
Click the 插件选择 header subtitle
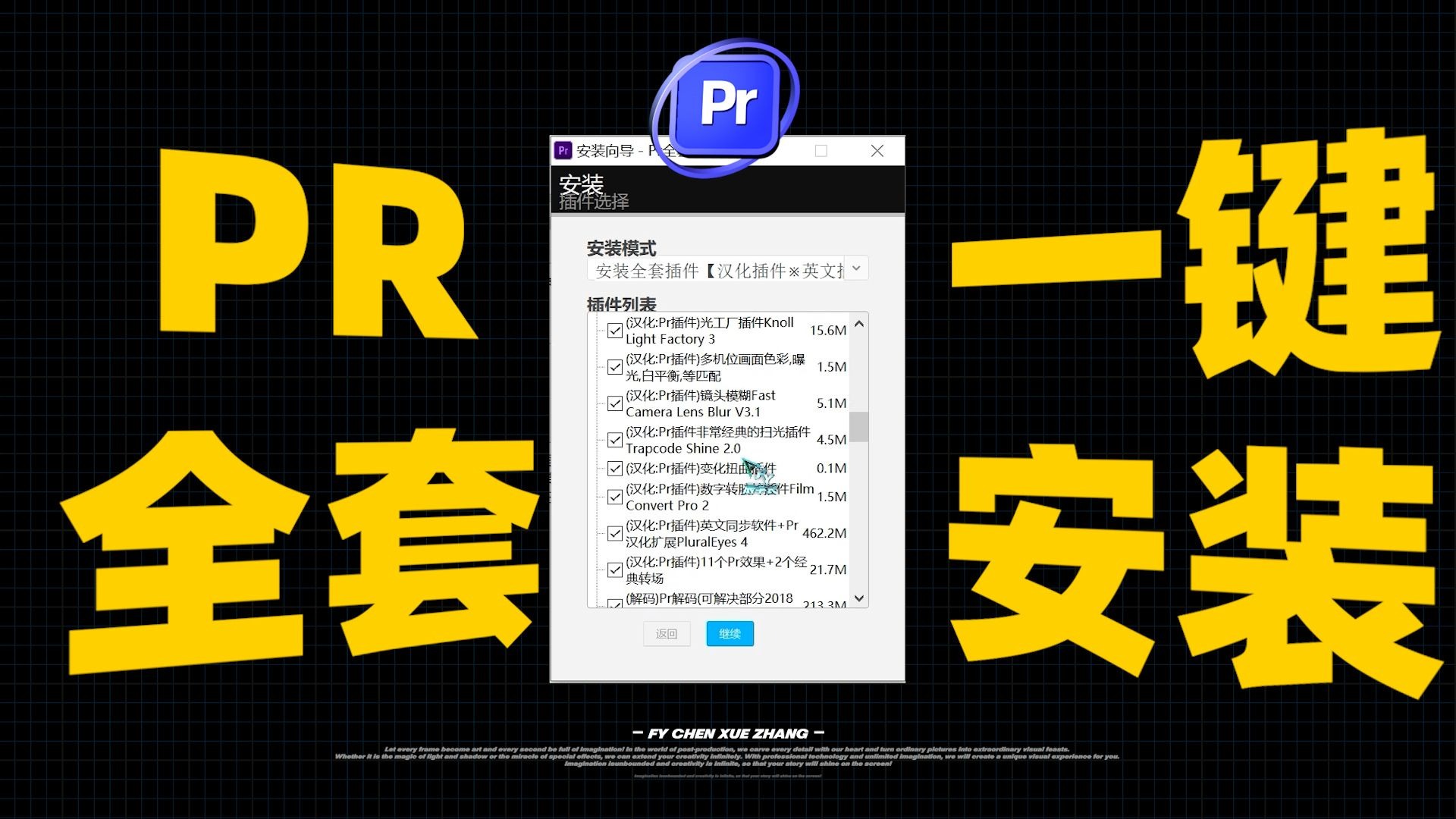click(x=594, y=202)
